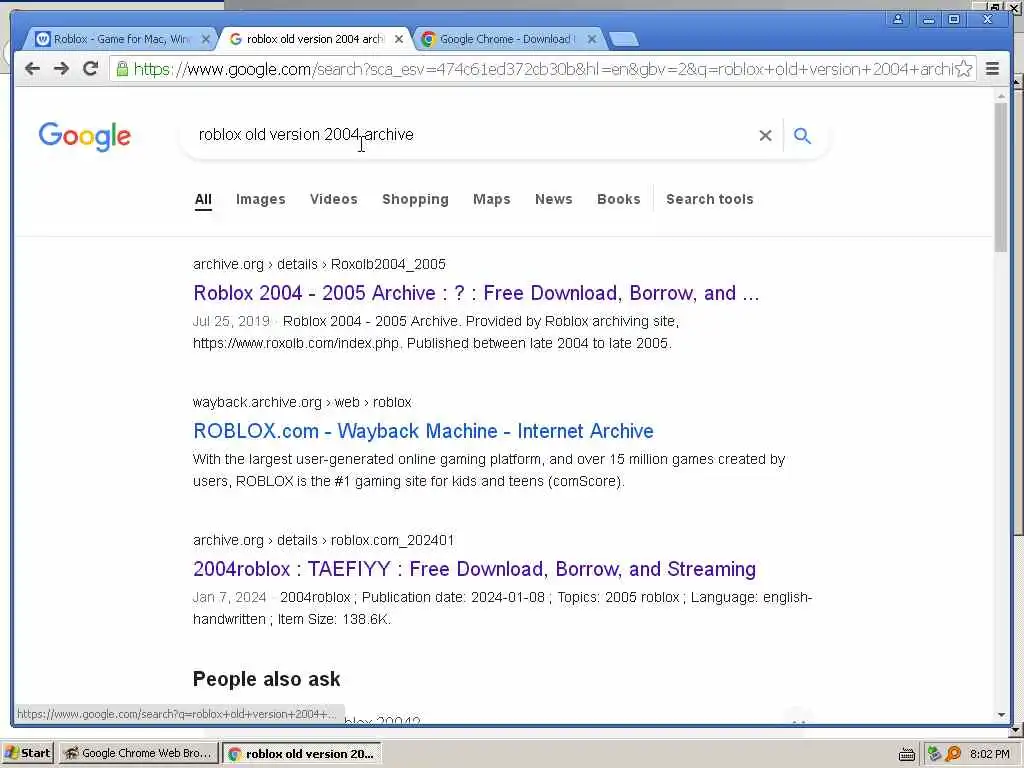1024x768 pixels.
Task: Close the roblox old version 2004 tab
Action: (x=399, y=39)
